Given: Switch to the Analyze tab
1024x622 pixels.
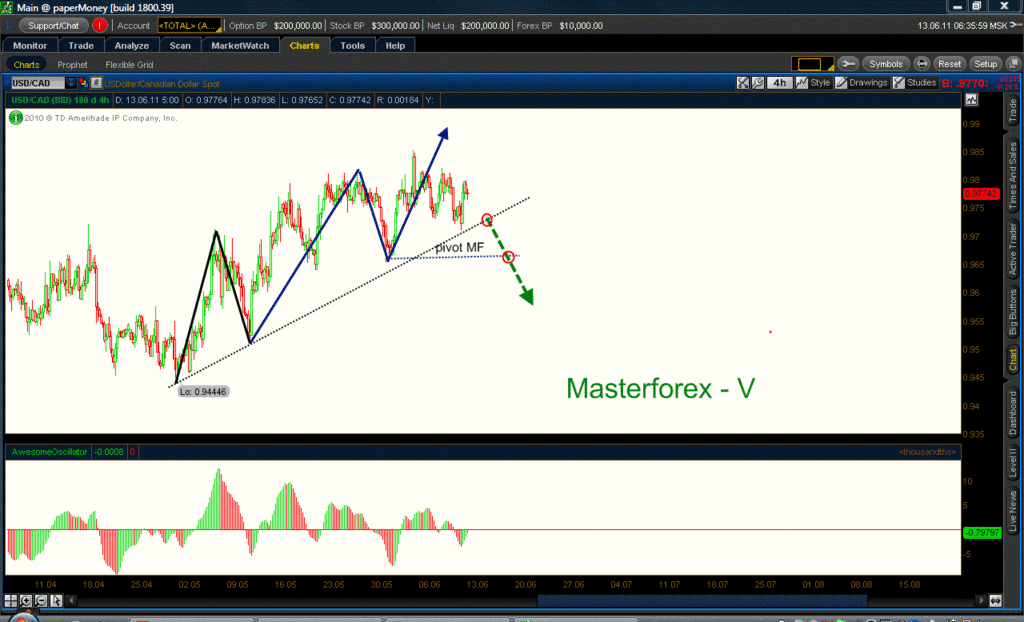Looking at the screenshot, I should click(131, 45).
